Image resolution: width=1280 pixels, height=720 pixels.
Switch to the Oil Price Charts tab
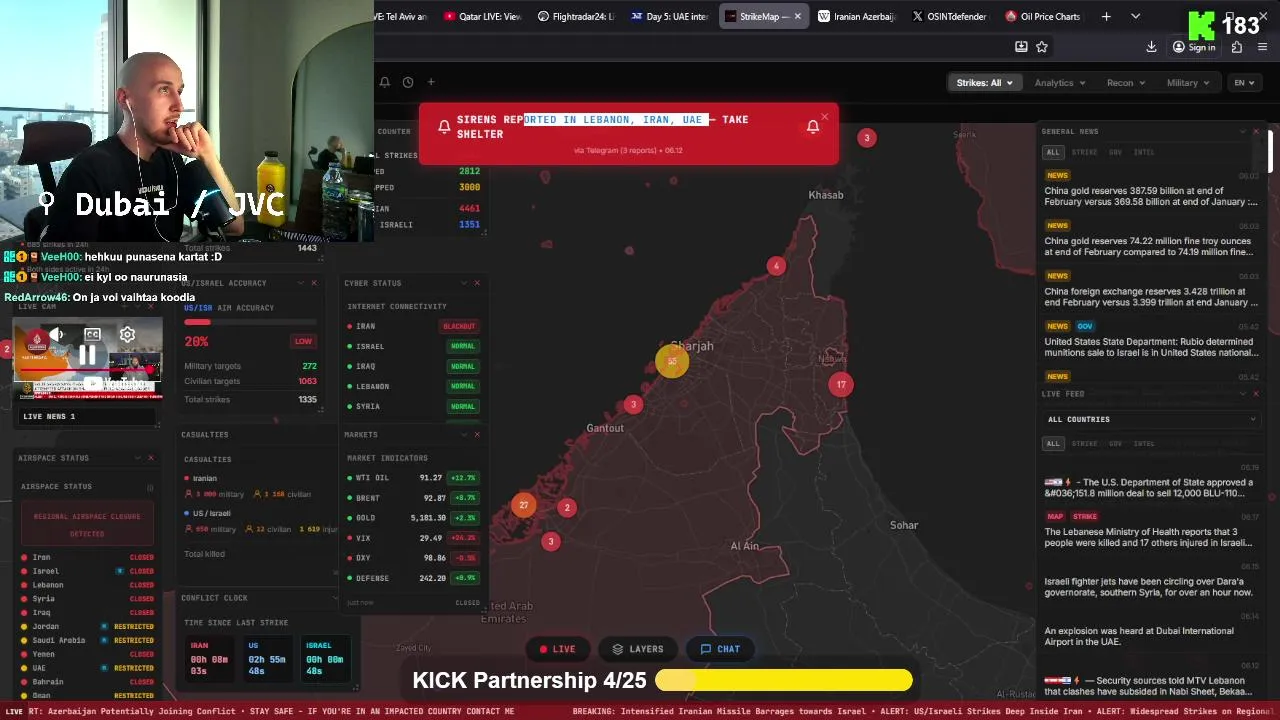pos(1043,16)
